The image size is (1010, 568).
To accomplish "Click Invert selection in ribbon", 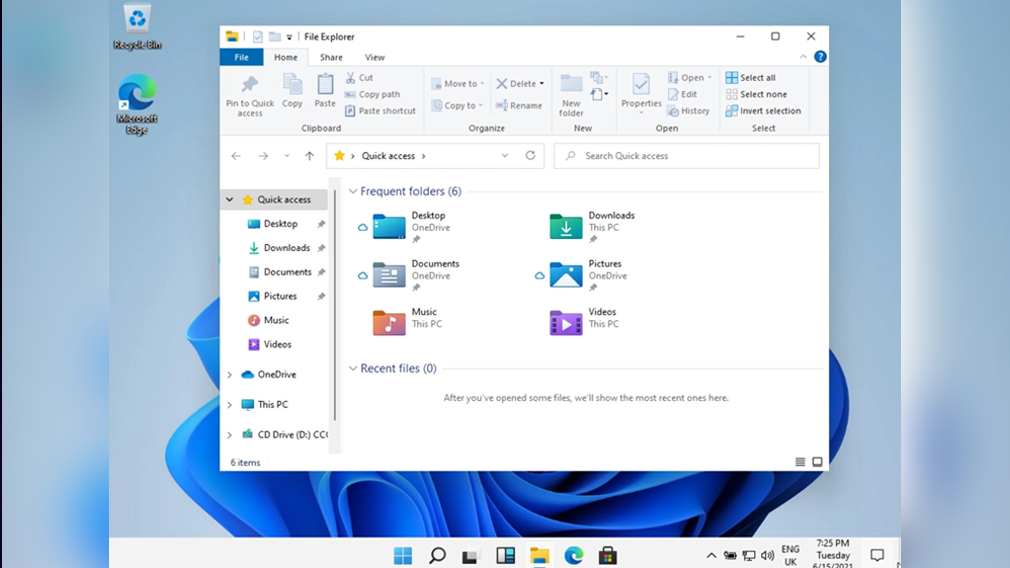I will (x=763, y=111).
